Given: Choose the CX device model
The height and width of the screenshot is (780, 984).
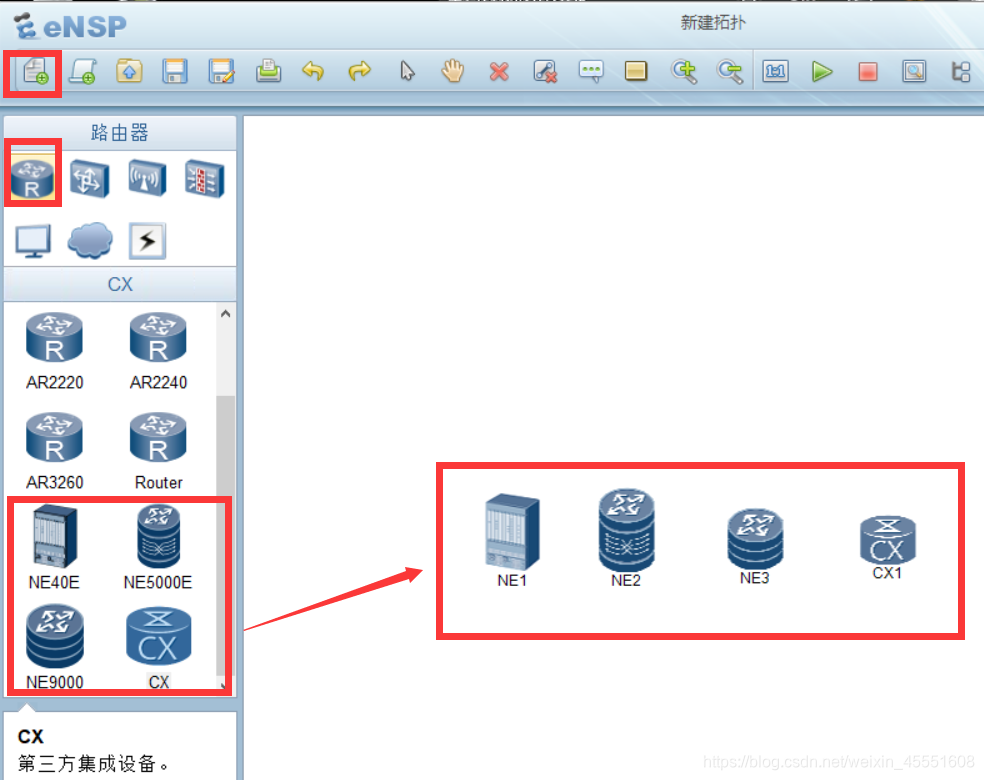Looking at the screenshot, I should (x=159, y=648).
